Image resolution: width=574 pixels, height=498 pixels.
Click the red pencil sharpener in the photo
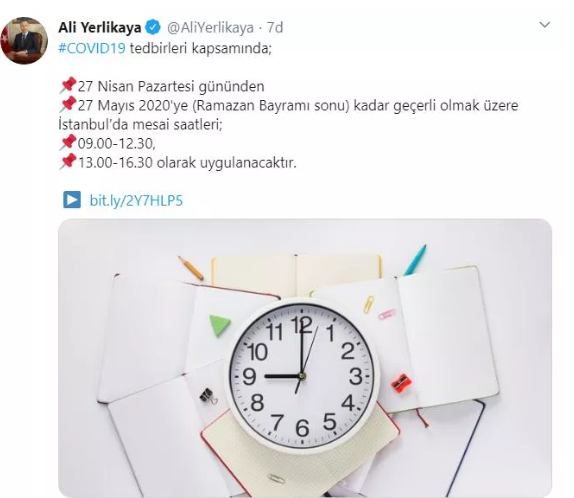401,383
